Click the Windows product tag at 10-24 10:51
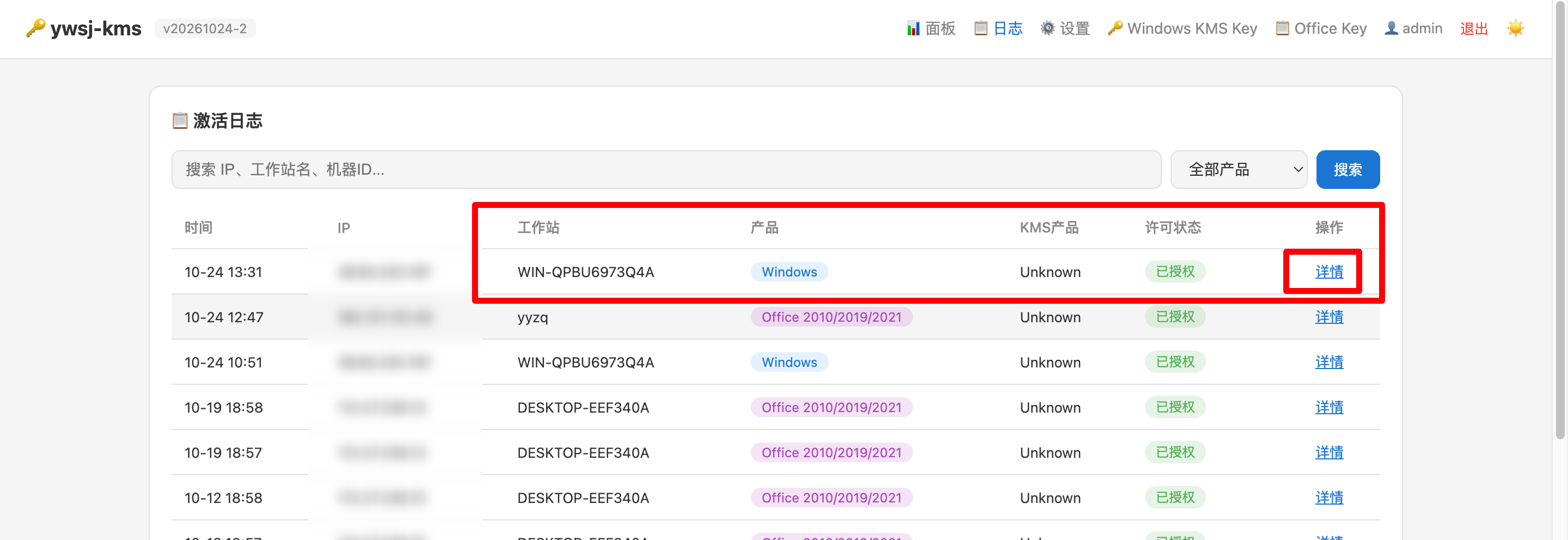1568x540 pixels. pyautogui.click(x=789, y=362)
